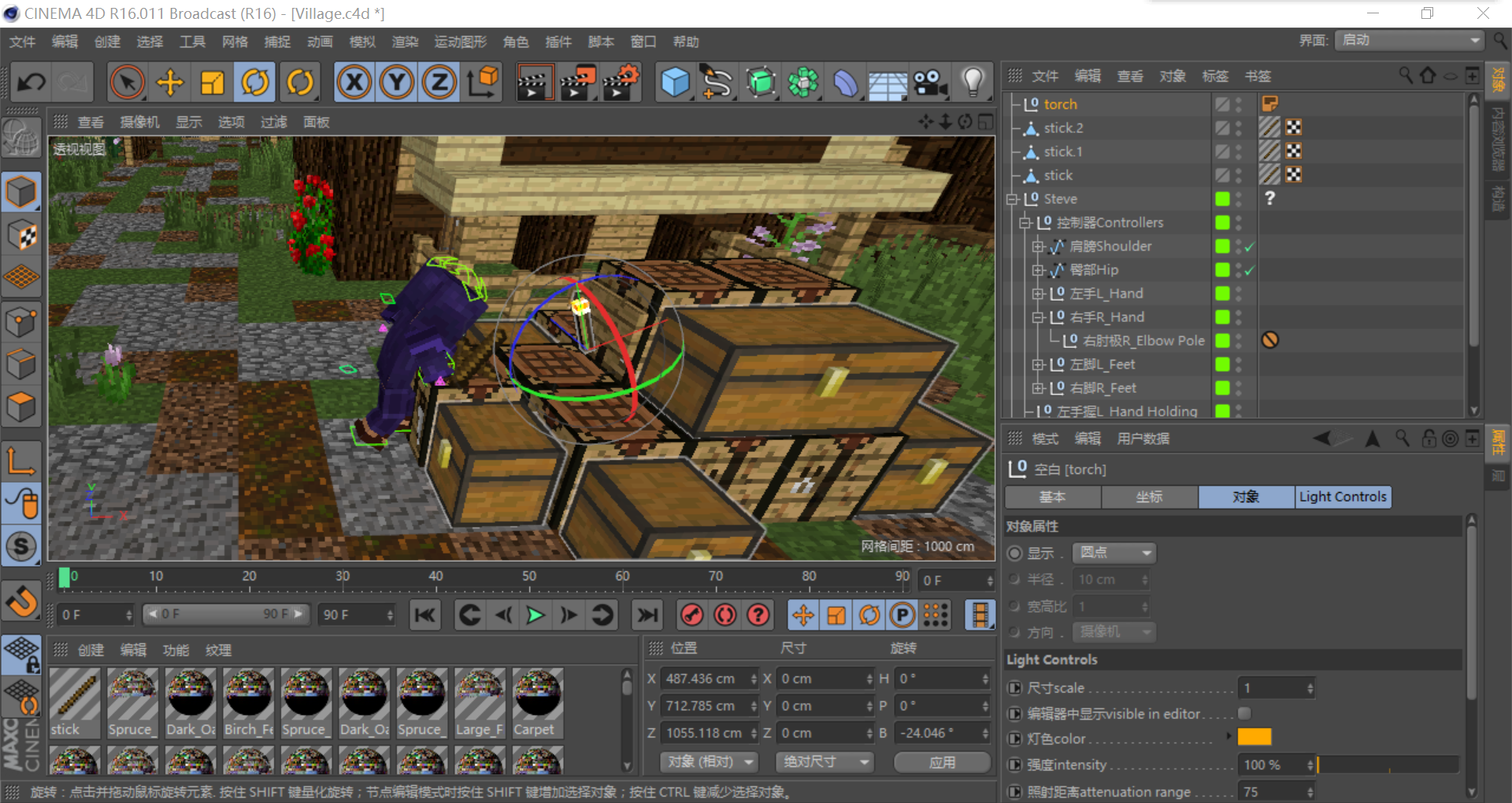1512x803 pixels.
Task: Collapse the 控制器Controllers group
Action: point(1025,223)
